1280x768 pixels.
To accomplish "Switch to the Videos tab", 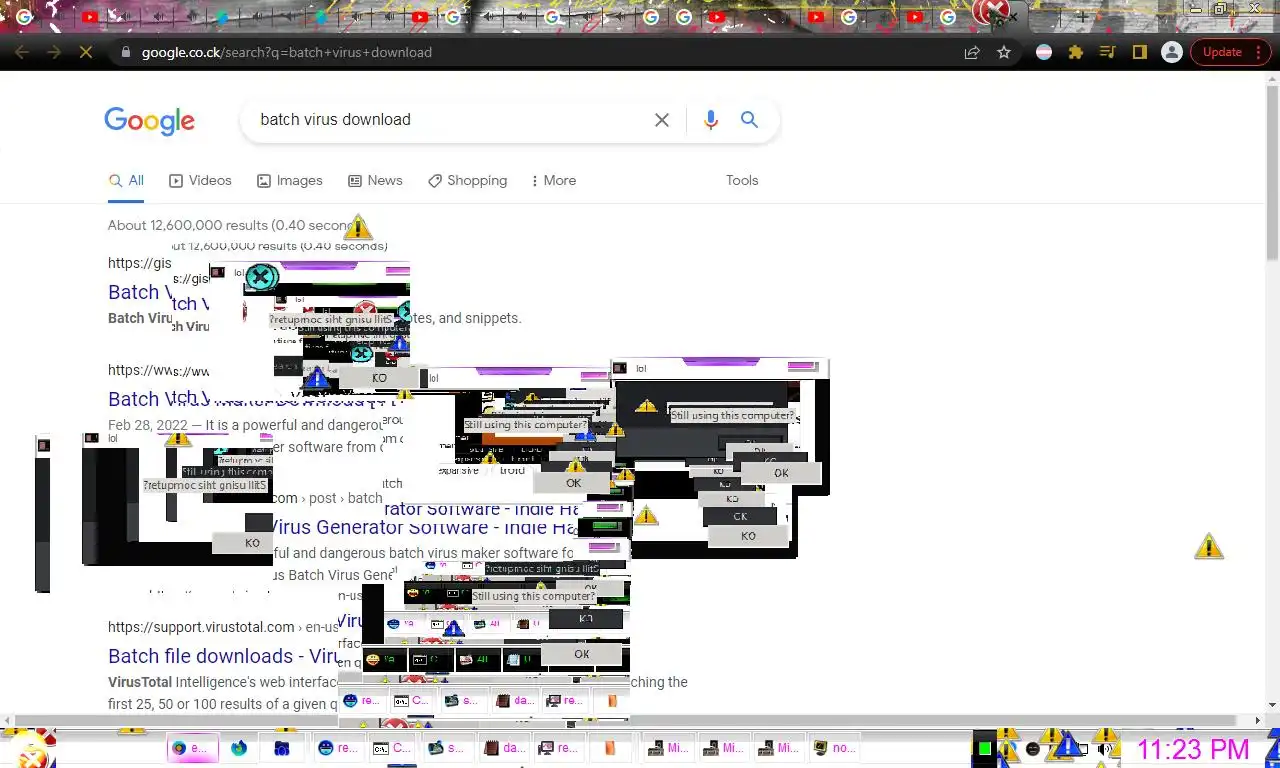I will 200,180.
